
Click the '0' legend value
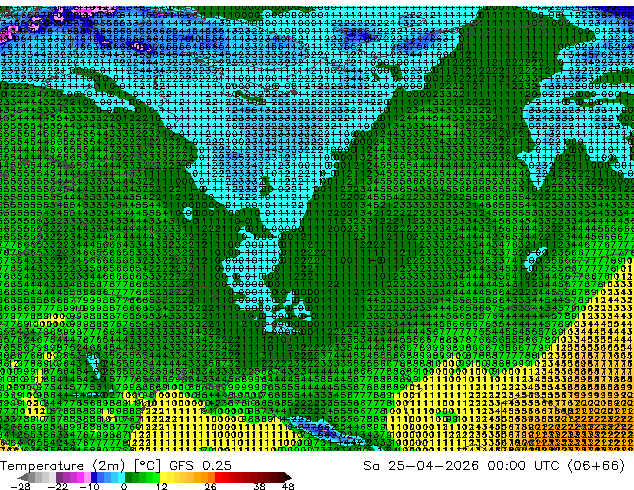(x=124, y=486)
